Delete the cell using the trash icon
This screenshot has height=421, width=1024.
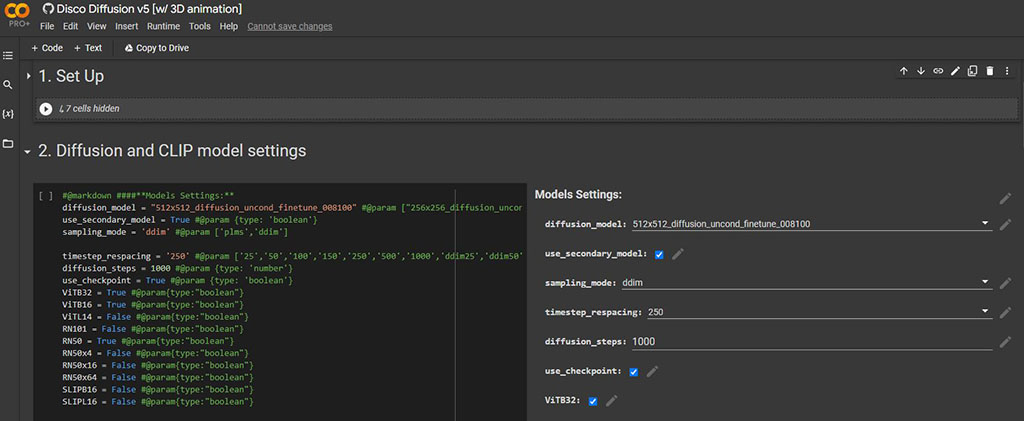point(990,71)
